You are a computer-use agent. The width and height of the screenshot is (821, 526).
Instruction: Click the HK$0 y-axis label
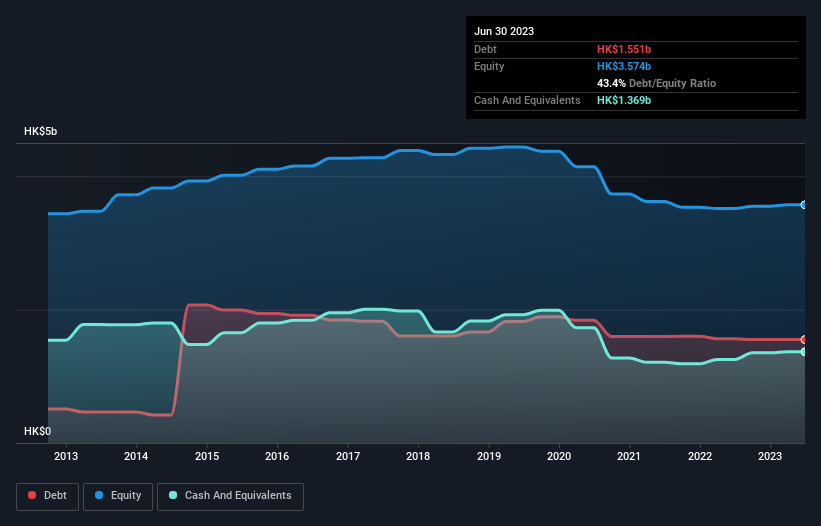(x=37, y=431)
